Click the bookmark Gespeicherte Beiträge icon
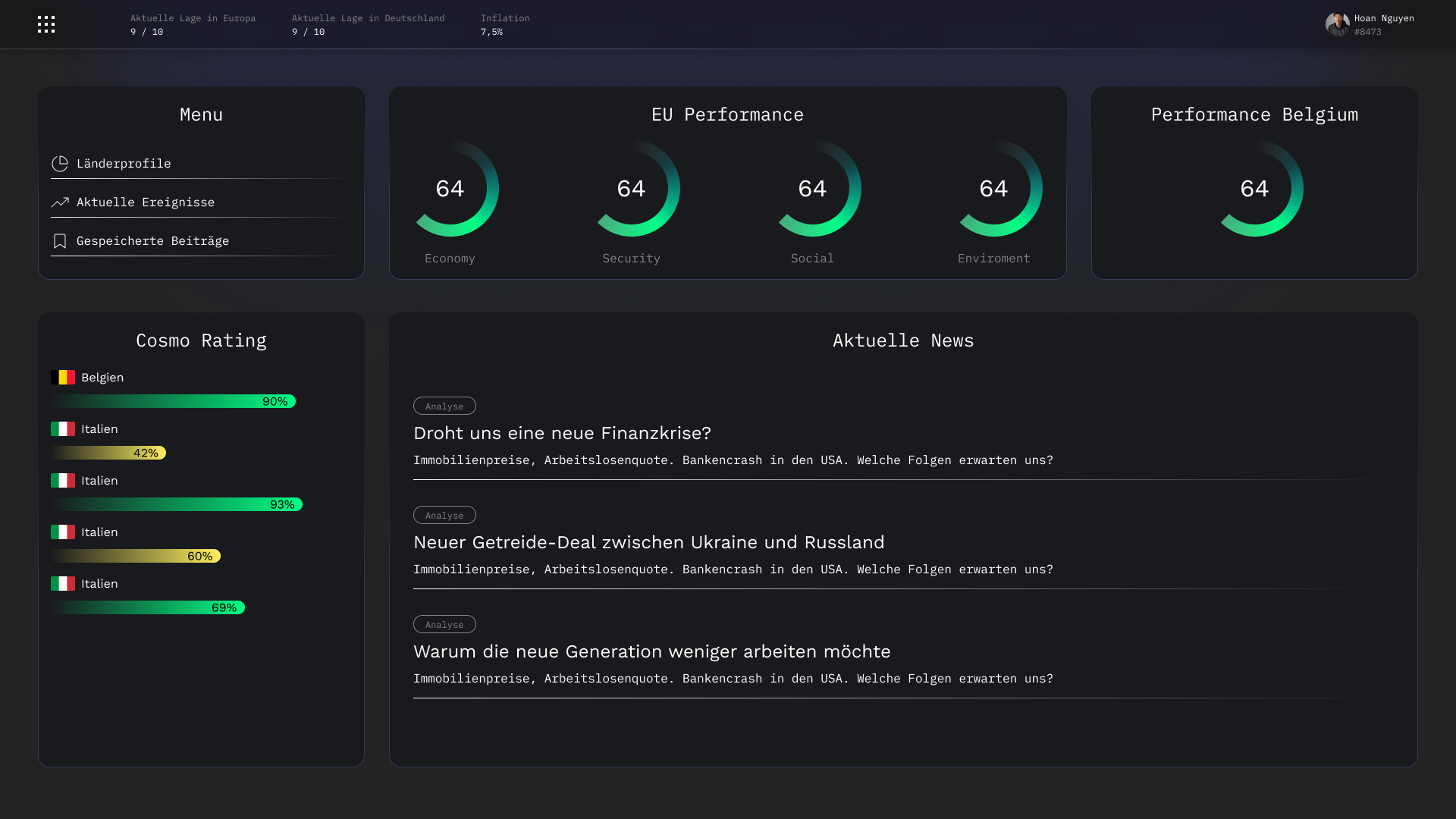The height and width of the screenshot is (819, 1456). pos(60,241)
